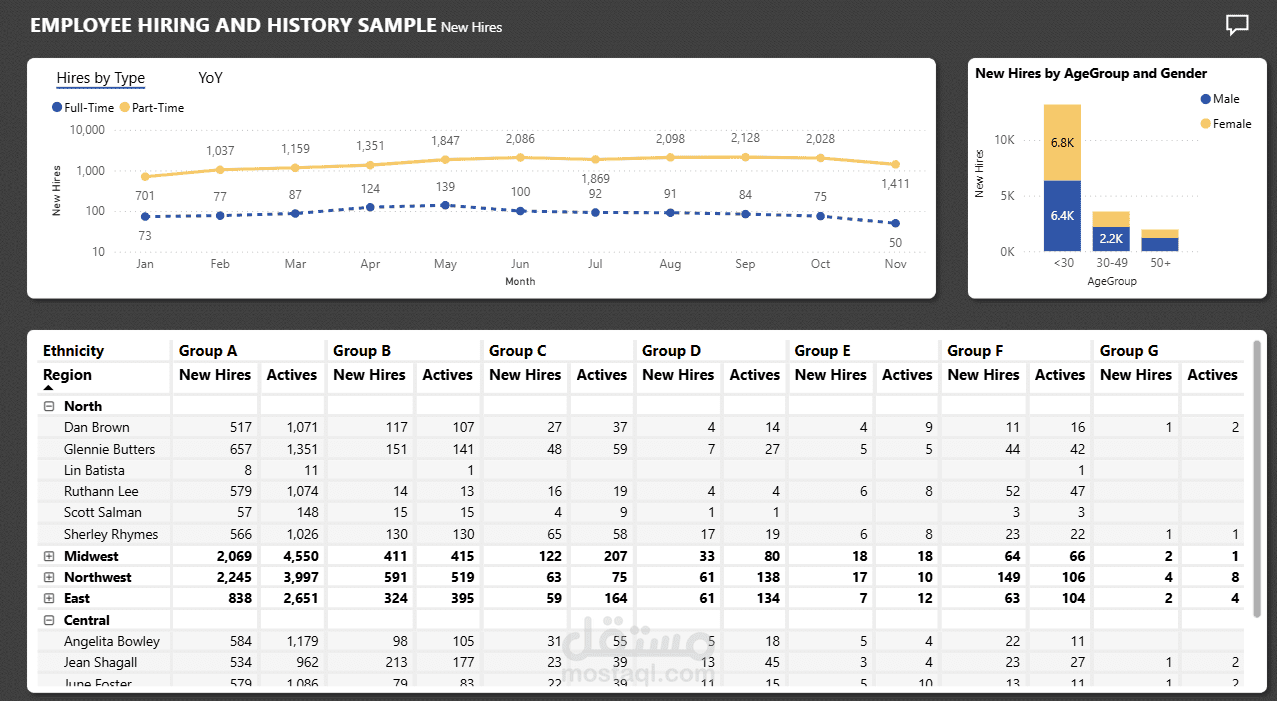Image resolution: width=1277 pixels, height=701 pixels.
Task: Switch to the Hires by Type tab
Action: tap(100, 77)
